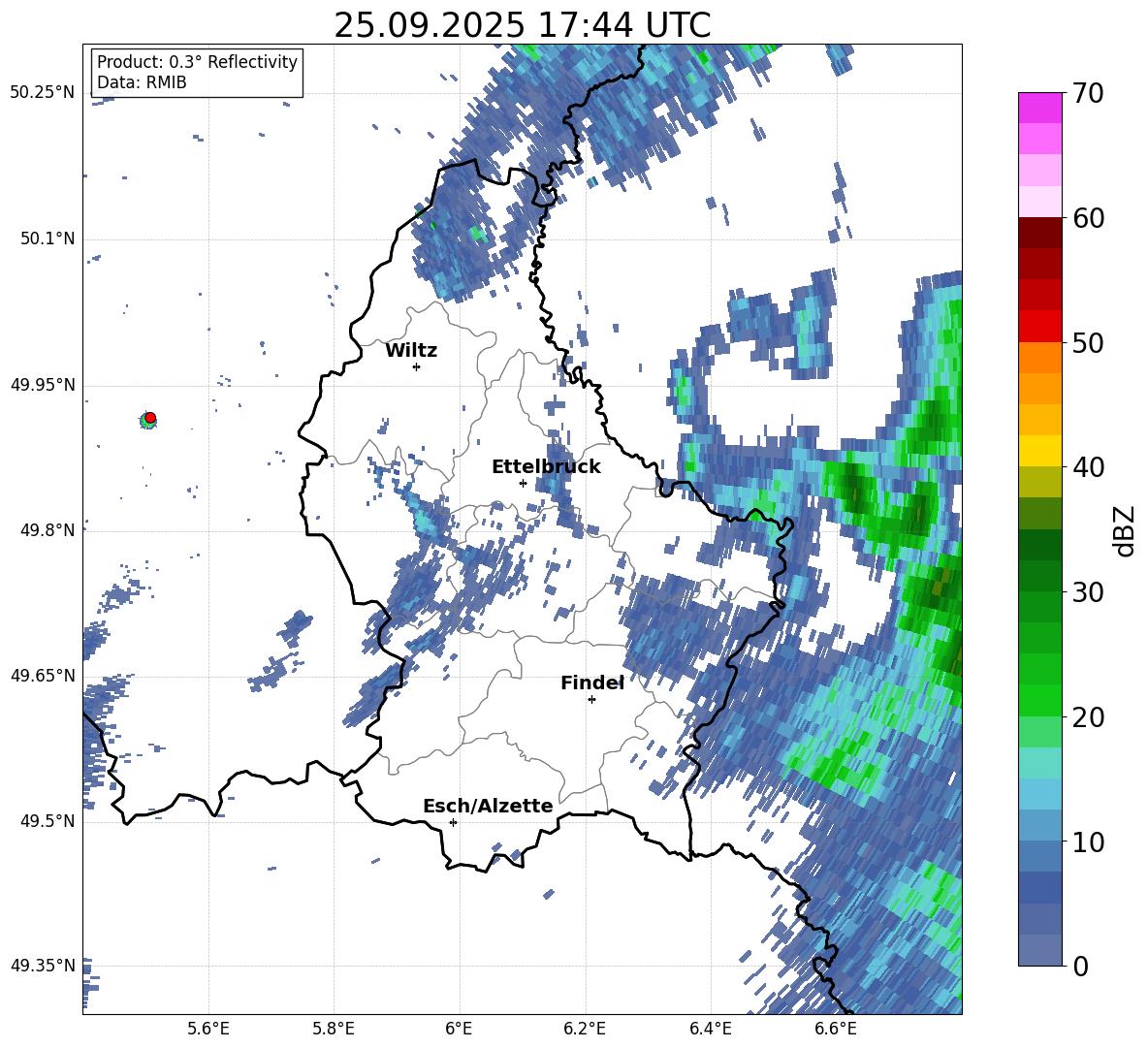Click the Esch/Alzette location cross marker

click(453, 822)
